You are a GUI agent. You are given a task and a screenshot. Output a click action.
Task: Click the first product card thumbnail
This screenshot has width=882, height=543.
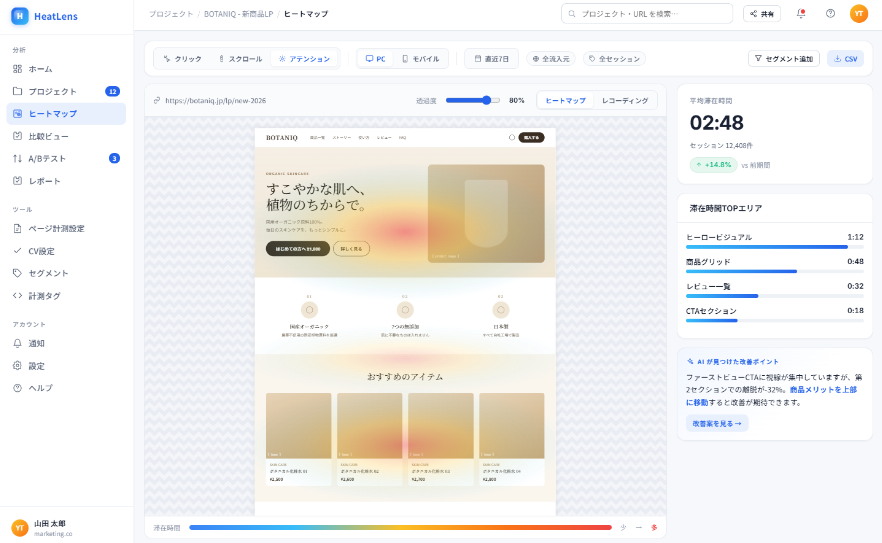299,426
